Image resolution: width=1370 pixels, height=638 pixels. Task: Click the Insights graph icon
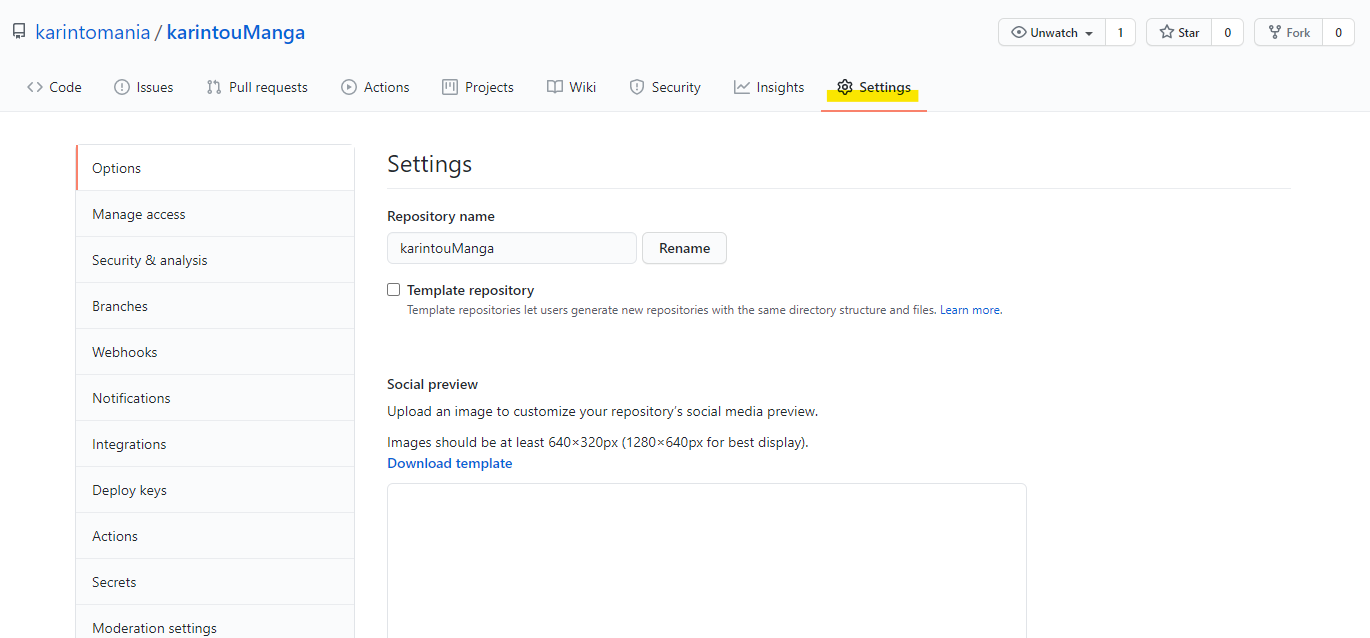pyautogui.click(x=742, y=87)
